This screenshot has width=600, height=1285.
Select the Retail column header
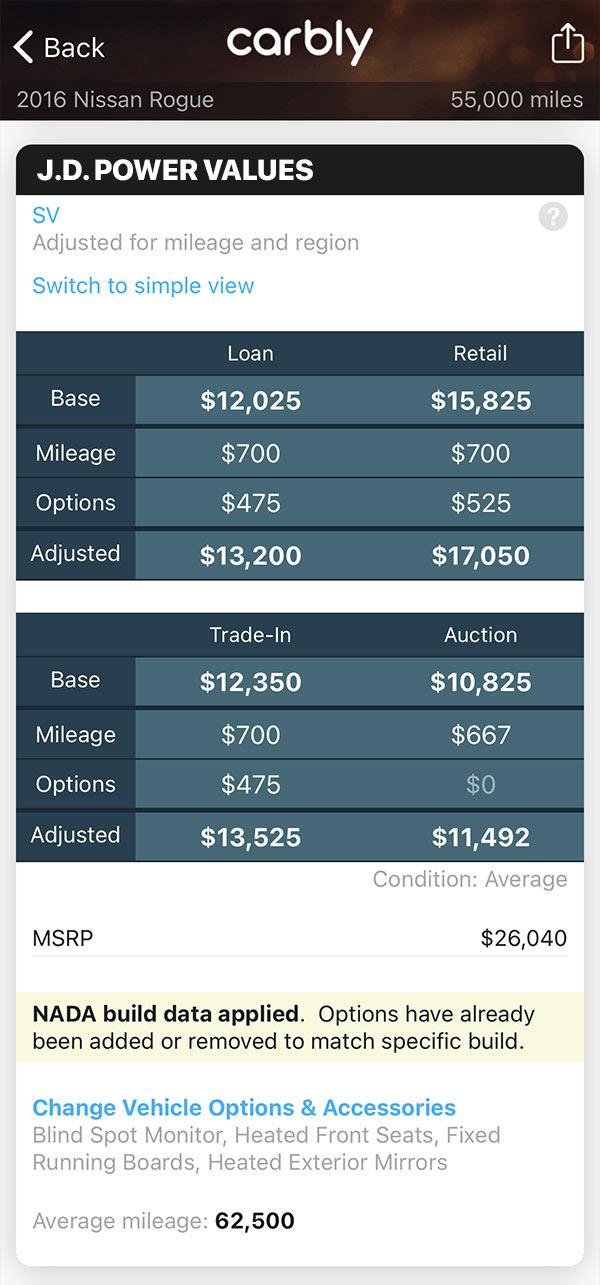[x=481, y=353]
